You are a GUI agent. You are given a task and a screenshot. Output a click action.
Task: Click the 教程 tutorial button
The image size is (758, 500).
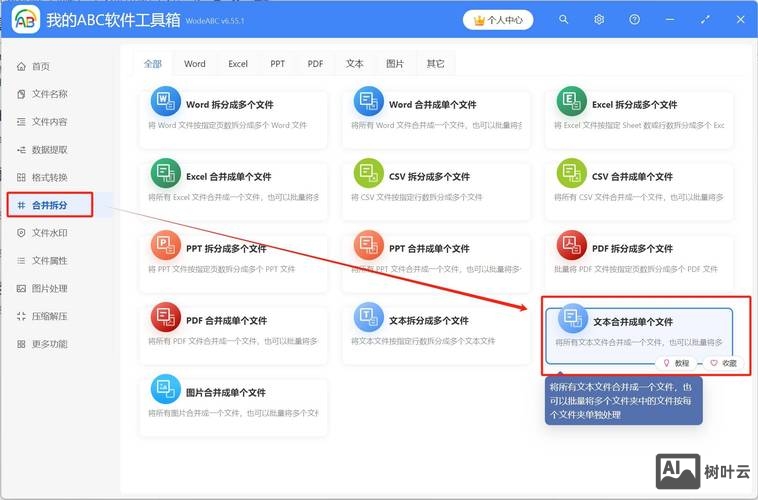pyautogui.click(x=676, y=363)
